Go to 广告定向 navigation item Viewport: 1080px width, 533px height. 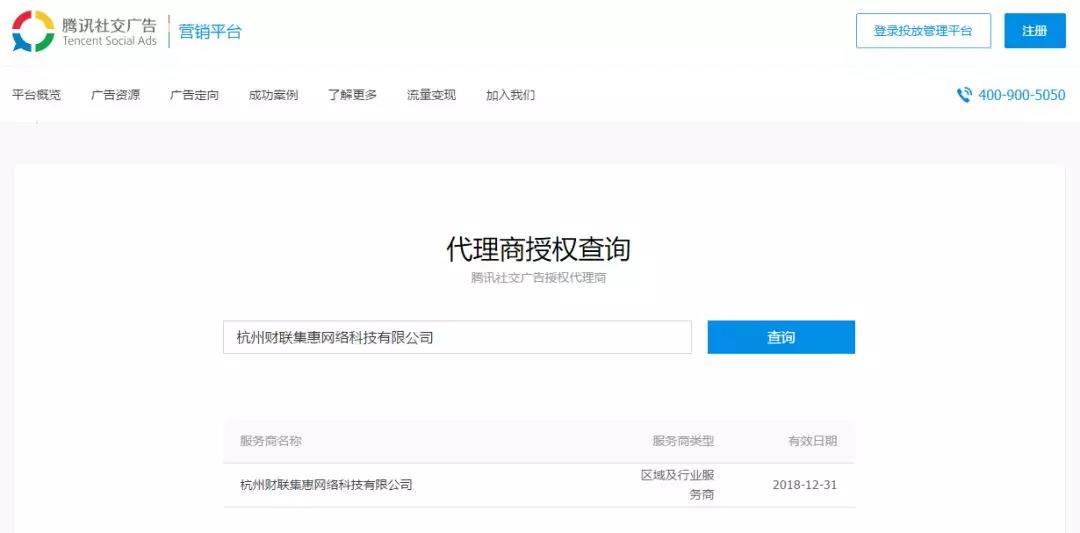195,95
